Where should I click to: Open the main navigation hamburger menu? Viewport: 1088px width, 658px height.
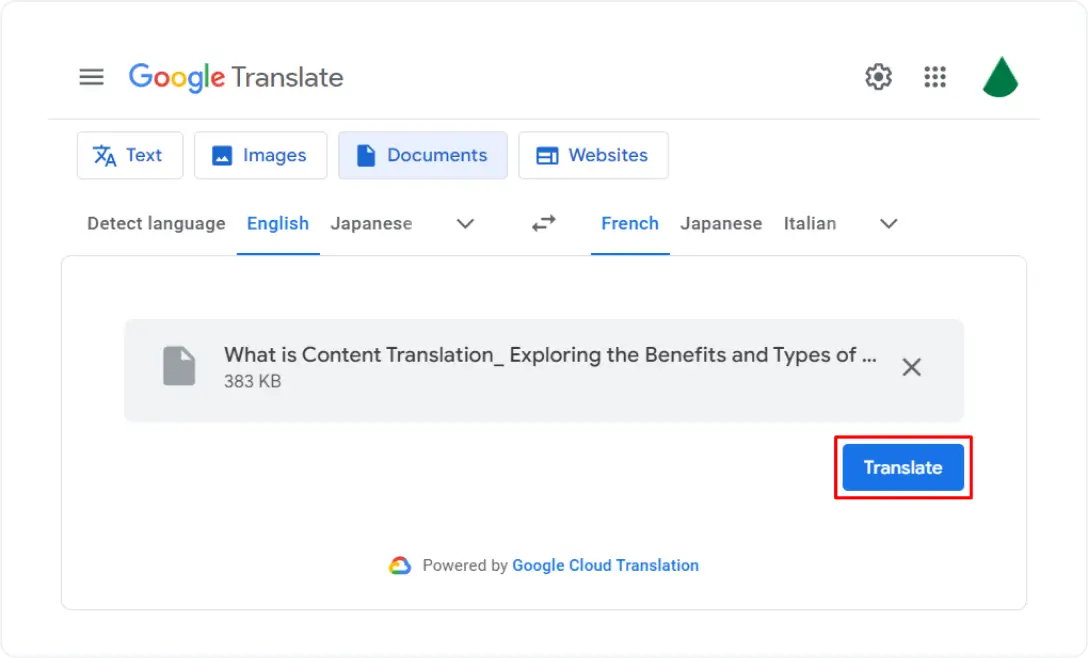pyautogui.click(x=91, y=77)
